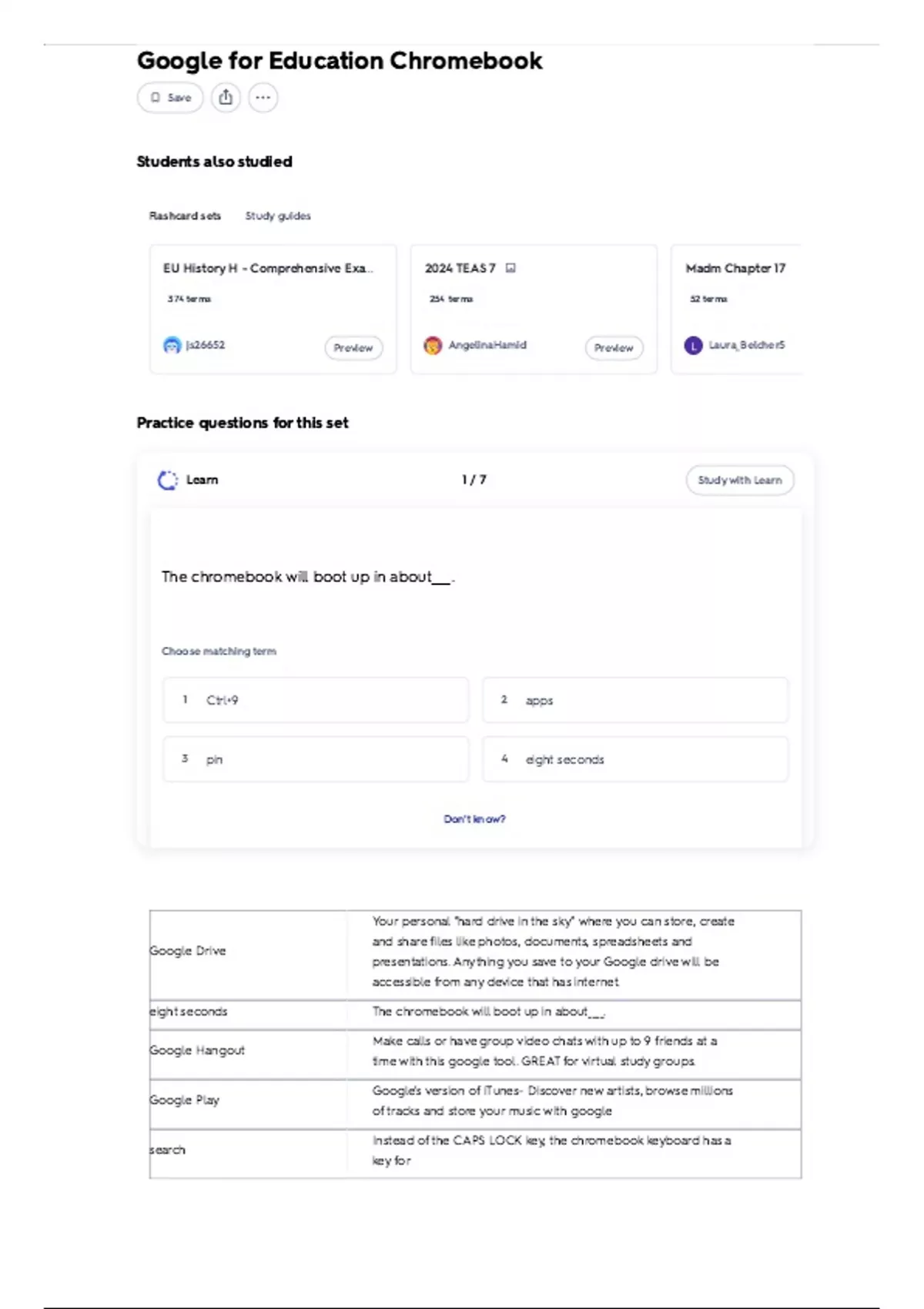The height and width of the screenshot is (1309, 924).
Task: Click the eight seconds term in table
Action: tap(188, 1012)
